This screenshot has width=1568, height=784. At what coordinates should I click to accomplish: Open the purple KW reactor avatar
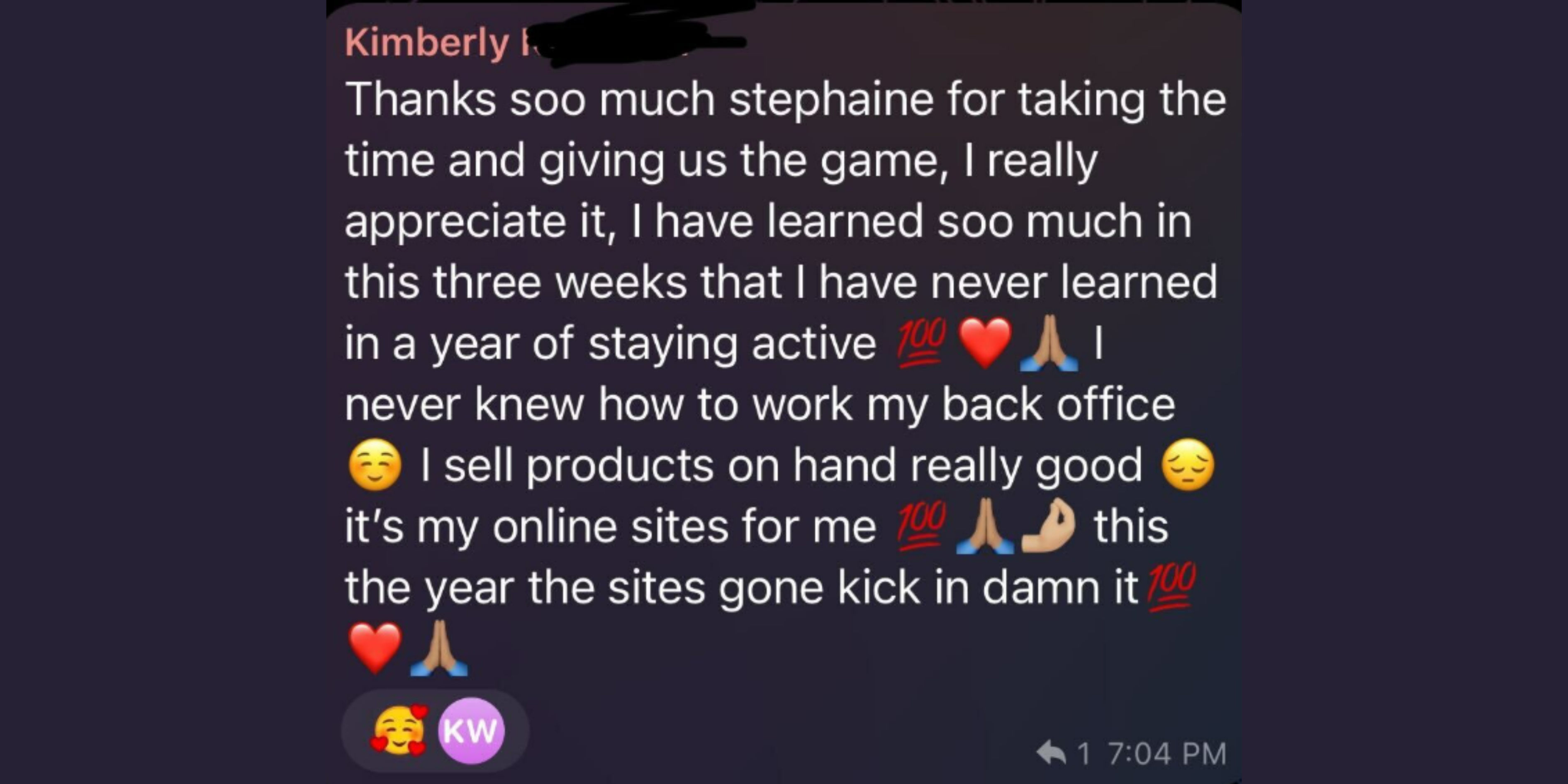tap(472, 730)
